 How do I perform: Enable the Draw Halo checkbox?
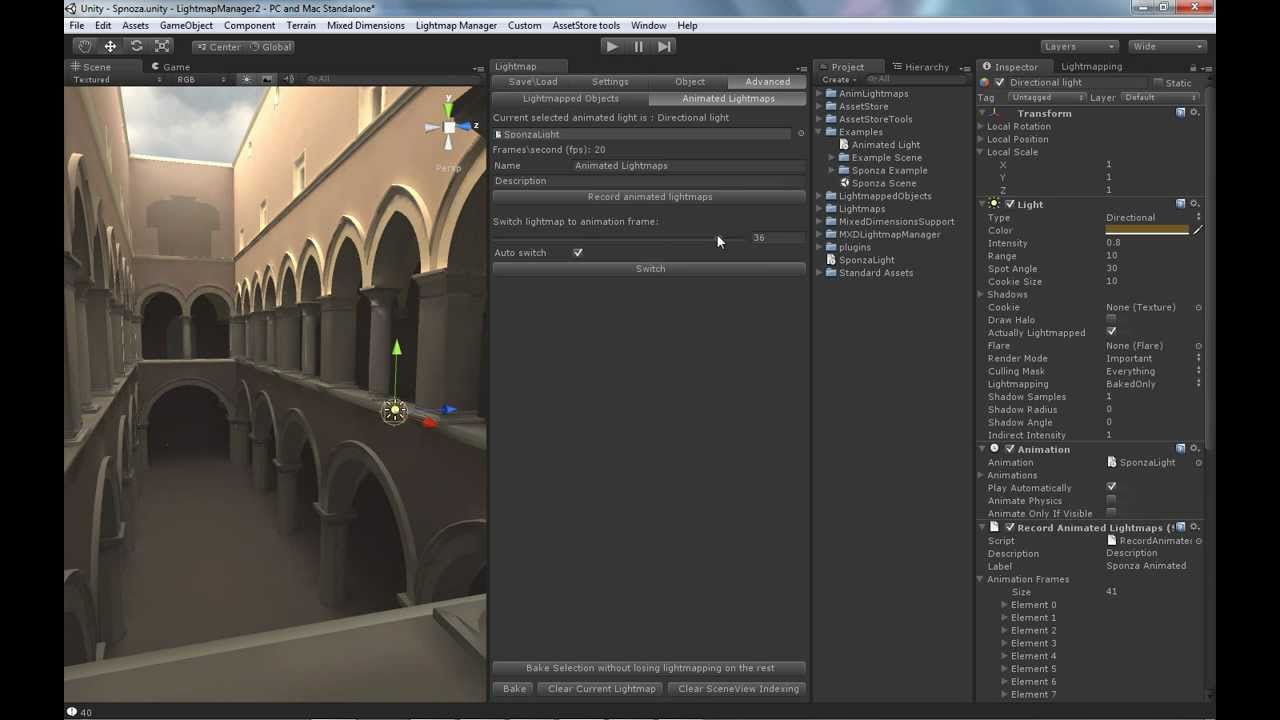[x=1111, y=320]
